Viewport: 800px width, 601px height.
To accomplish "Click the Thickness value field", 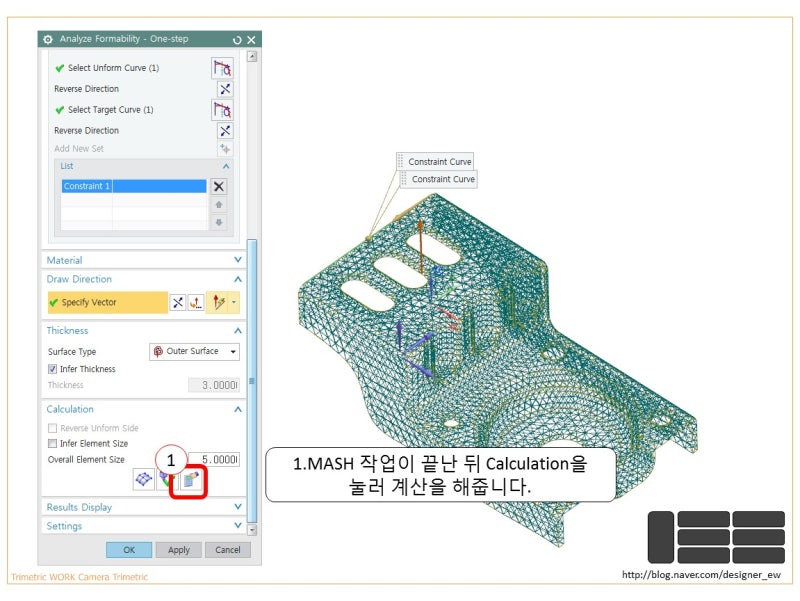I will pyautogui.click(x=214, y=385).
